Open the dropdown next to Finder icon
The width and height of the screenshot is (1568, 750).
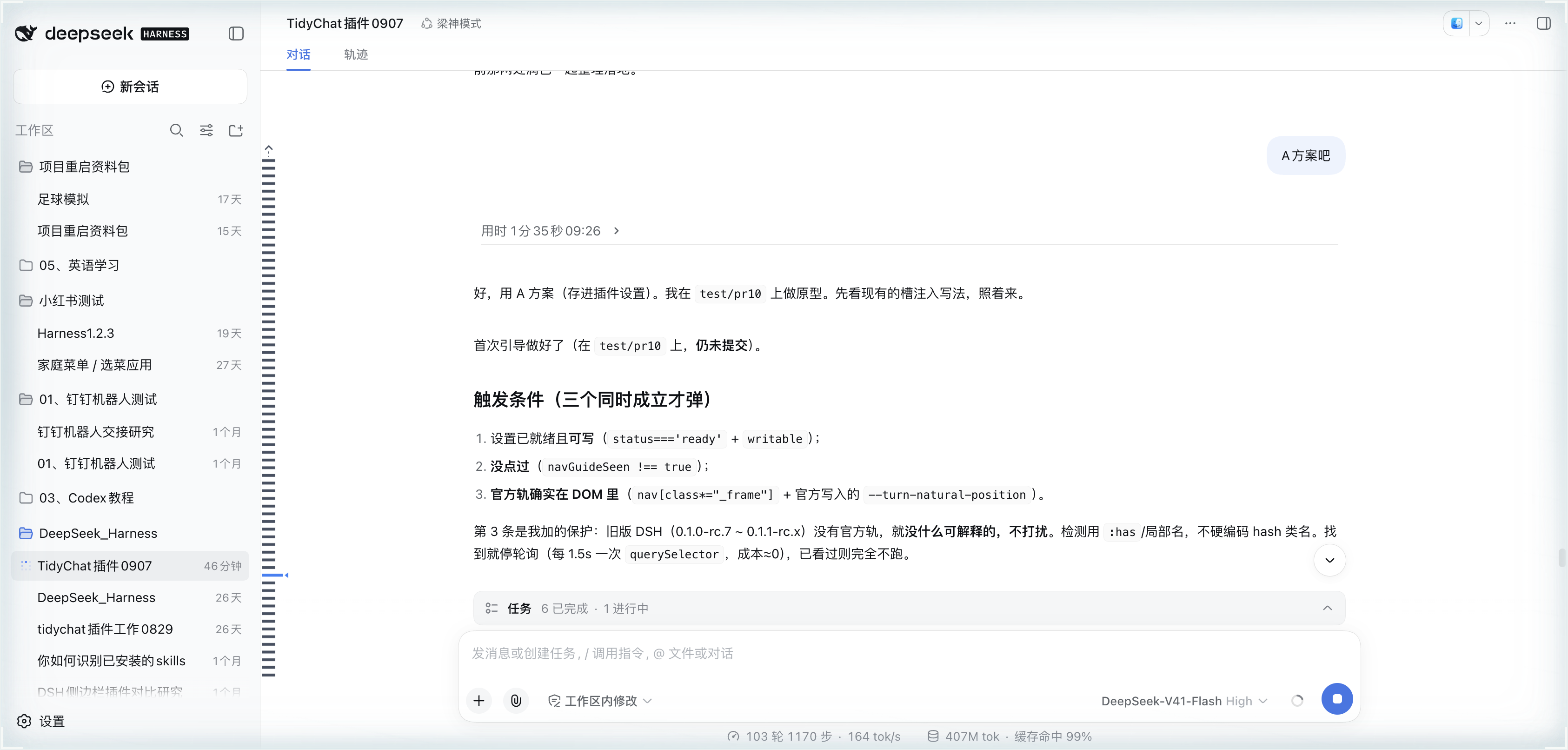click(1479, 24)
